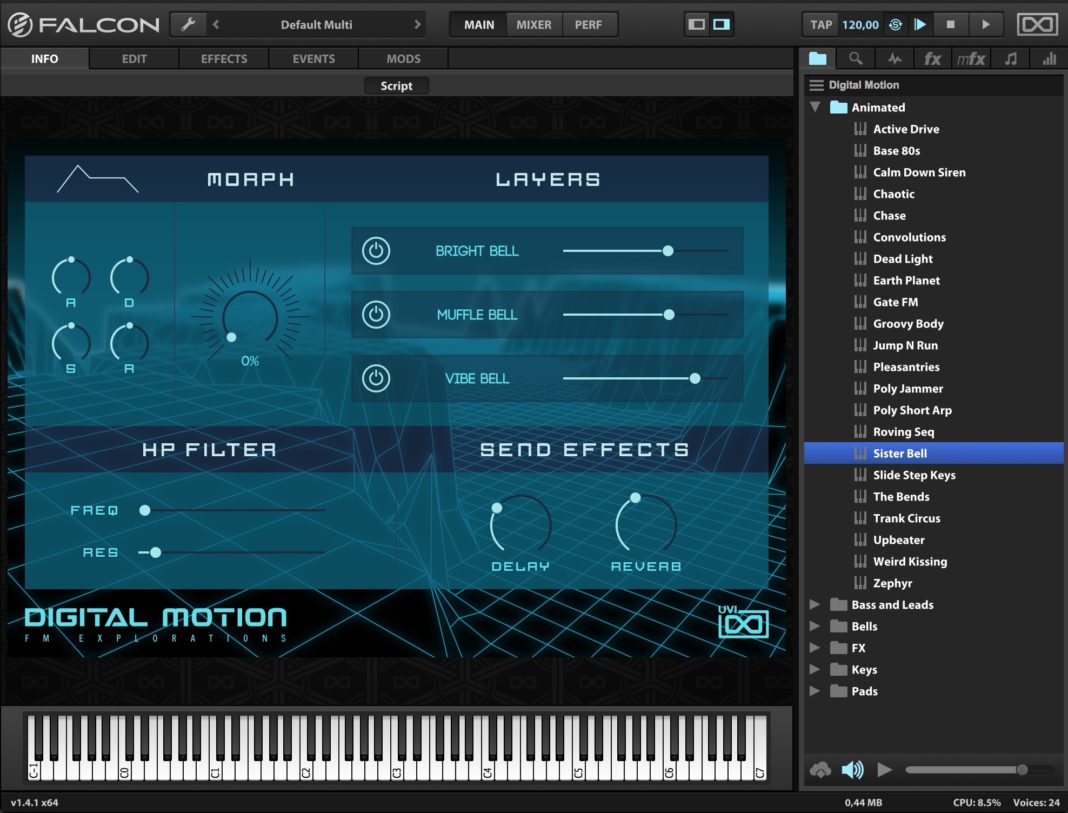Toggle power on the Bright Bell layer
This screenshot has width=1068, height=813.
pyautogui.click(x=375, y=251)
